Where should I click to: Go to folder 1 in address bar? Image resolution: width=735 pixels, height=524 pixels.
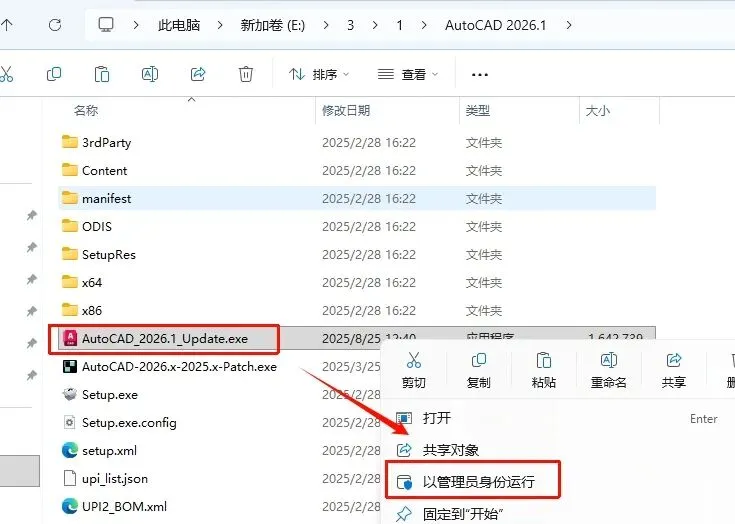pos(399,25)
